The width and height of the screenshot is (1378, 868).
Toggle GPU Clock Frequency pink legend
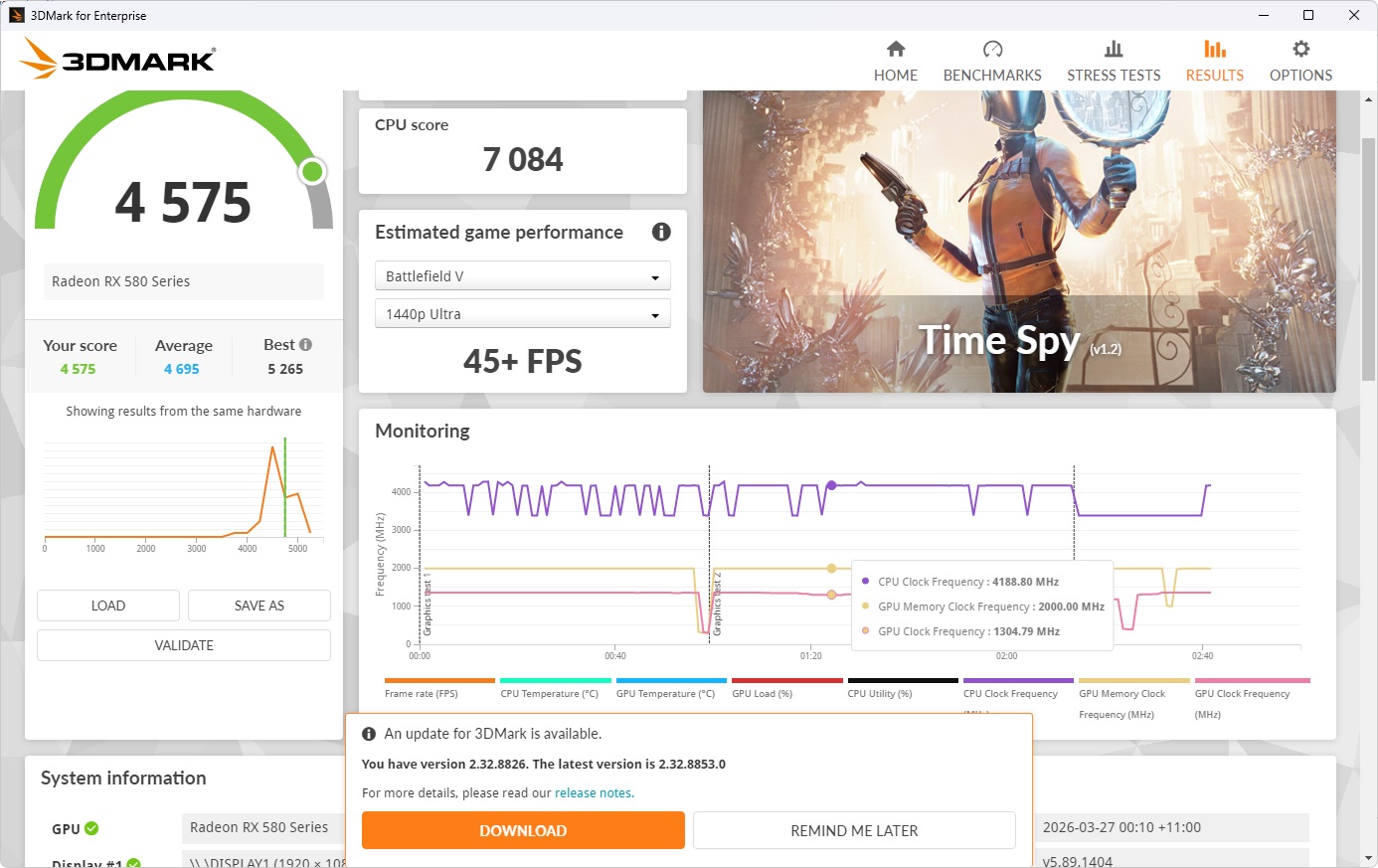click(1253, 681)
